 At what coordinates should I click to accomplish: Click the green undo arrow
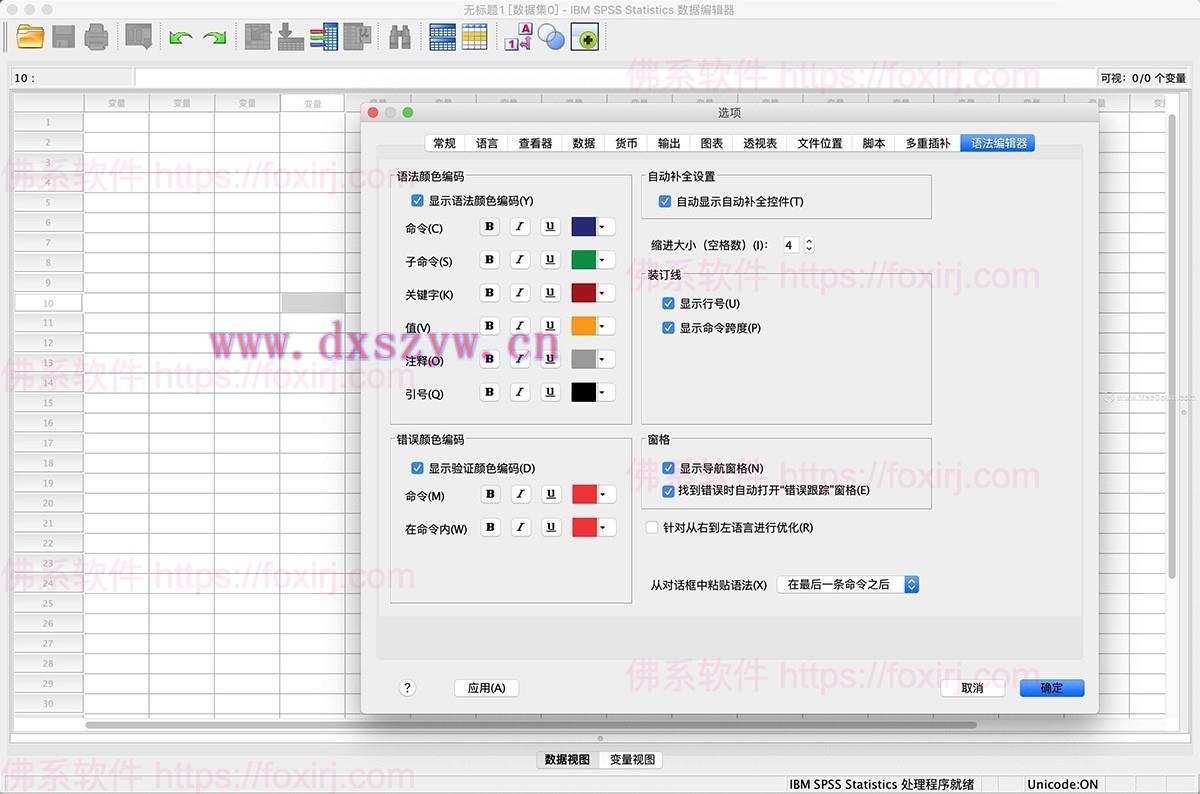click(181, 38)
